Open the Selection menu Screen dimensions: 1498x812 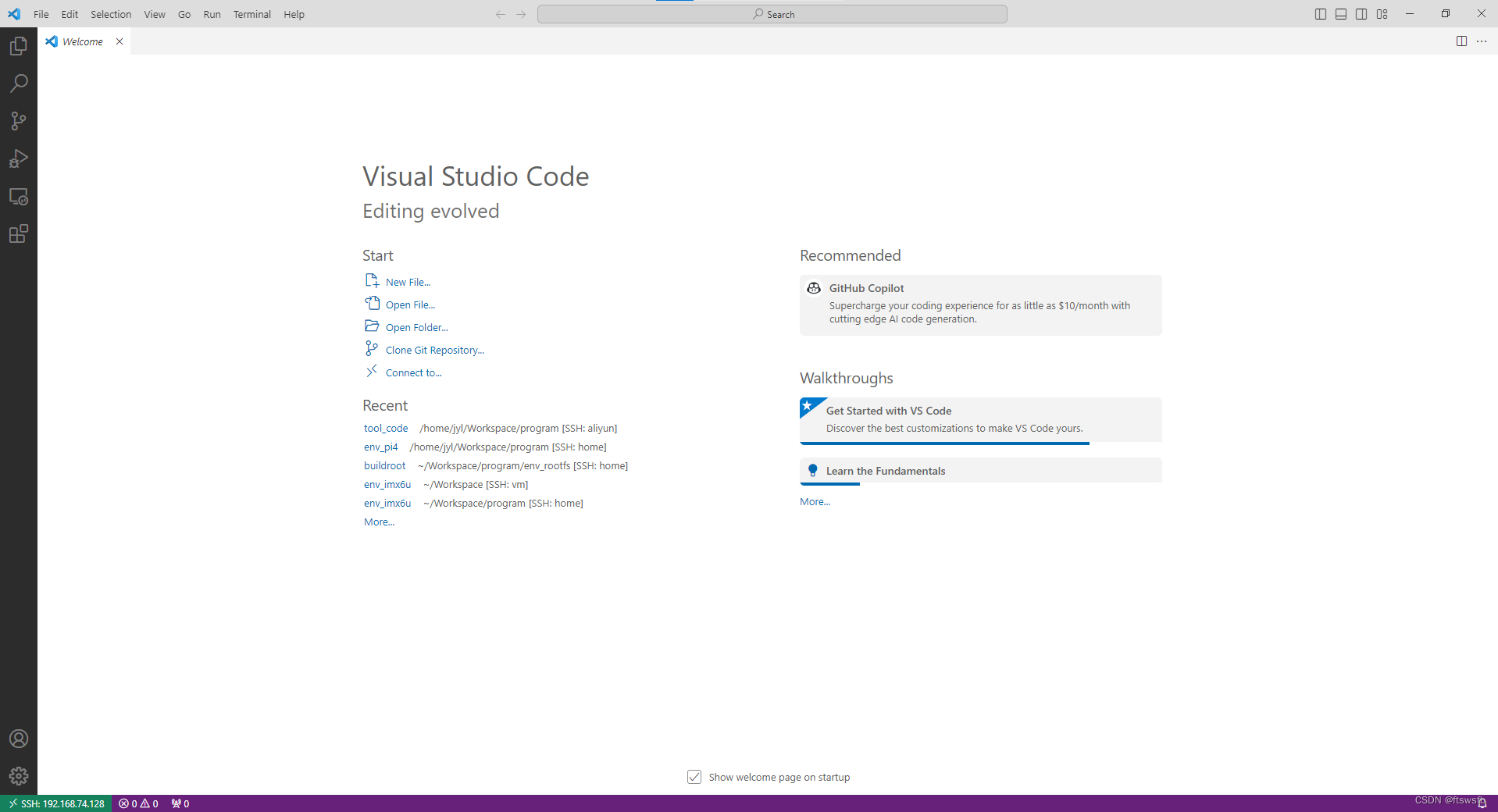(111, 14)
